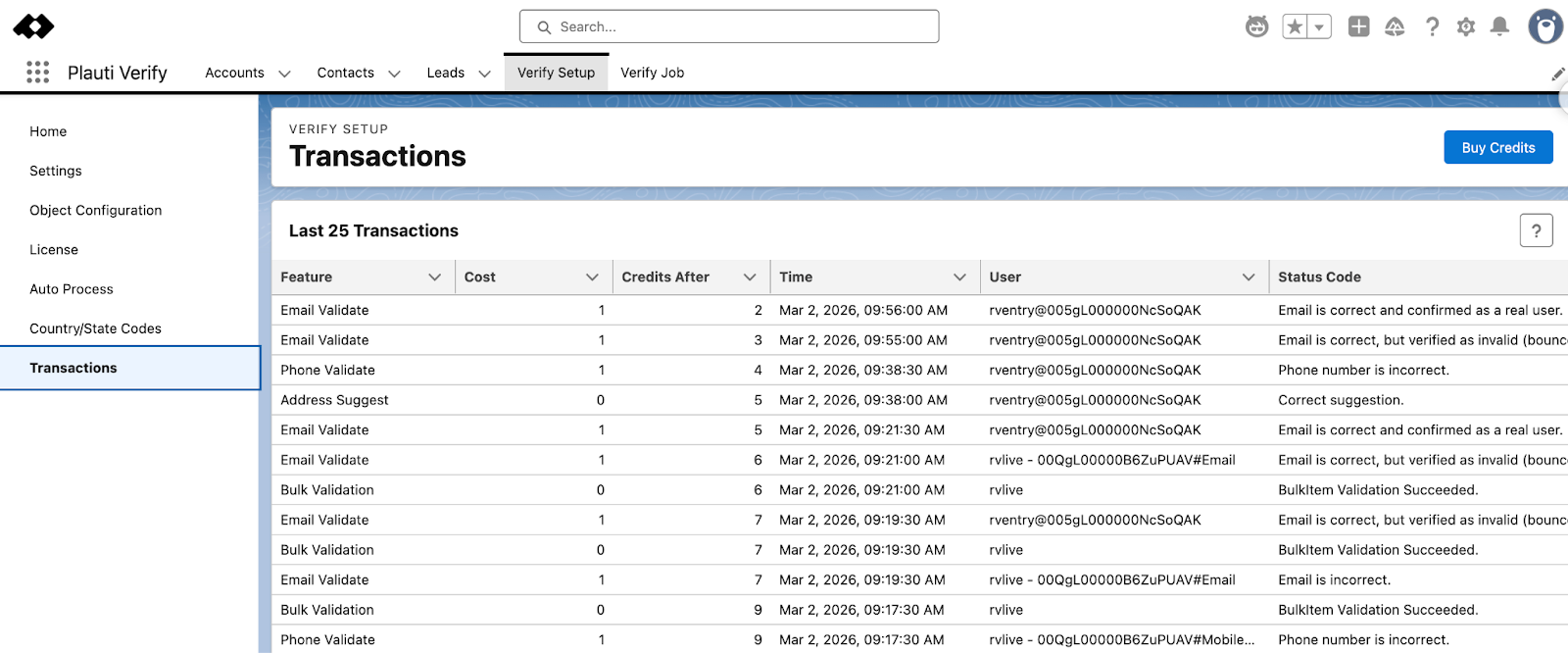Open the Leads tab dropdown chevron

[484, 74]
